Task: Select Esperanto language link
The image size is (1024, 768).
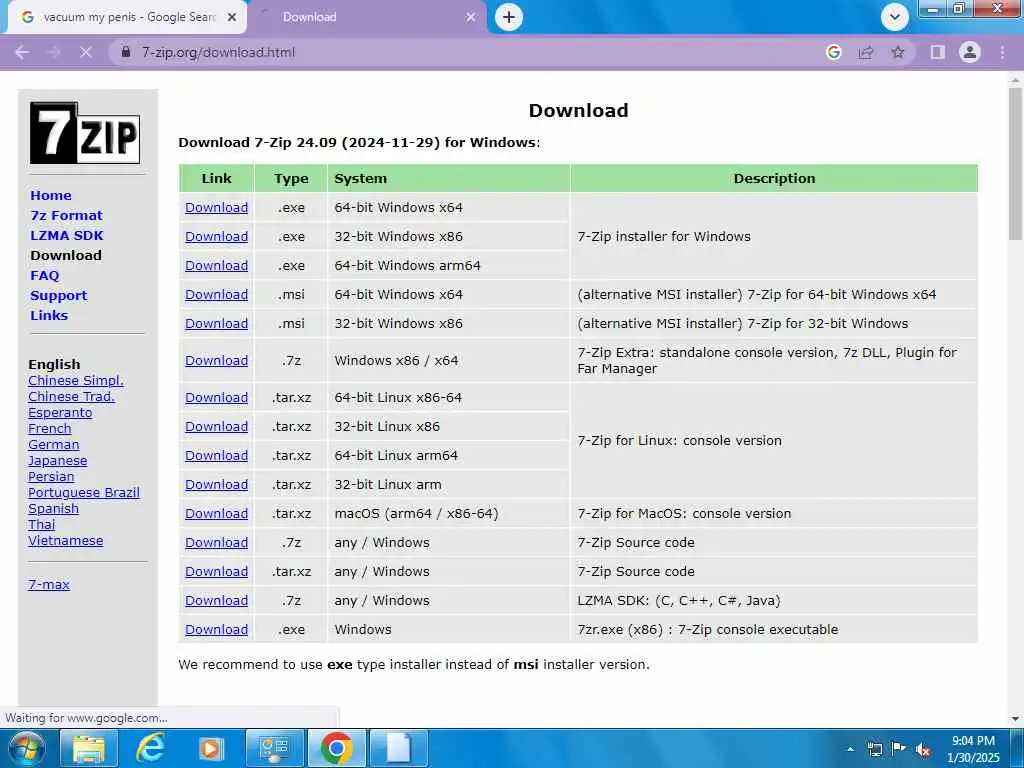Action: point(60,413)
